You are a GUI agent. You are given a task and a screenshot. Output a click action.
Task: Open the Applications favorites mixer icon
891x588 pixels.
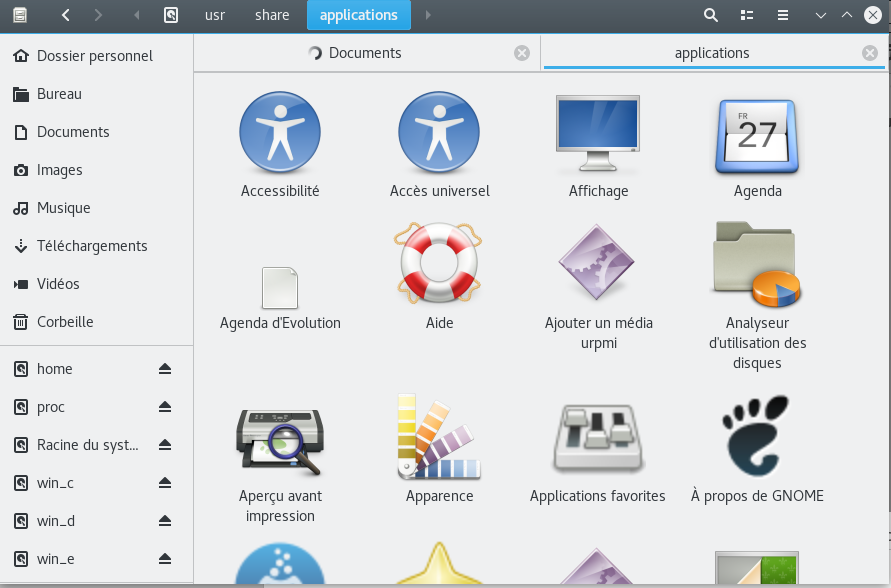coord(598,438)
